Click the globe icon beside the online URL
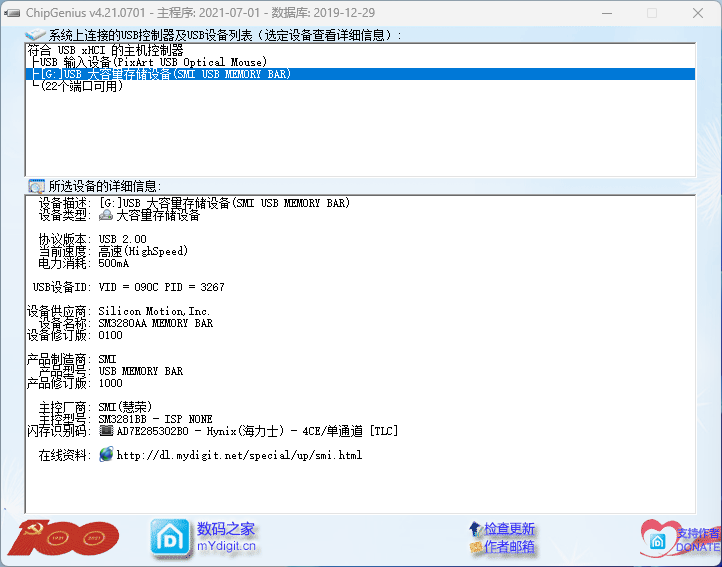 pyautogui.click(x=106, y=455)
